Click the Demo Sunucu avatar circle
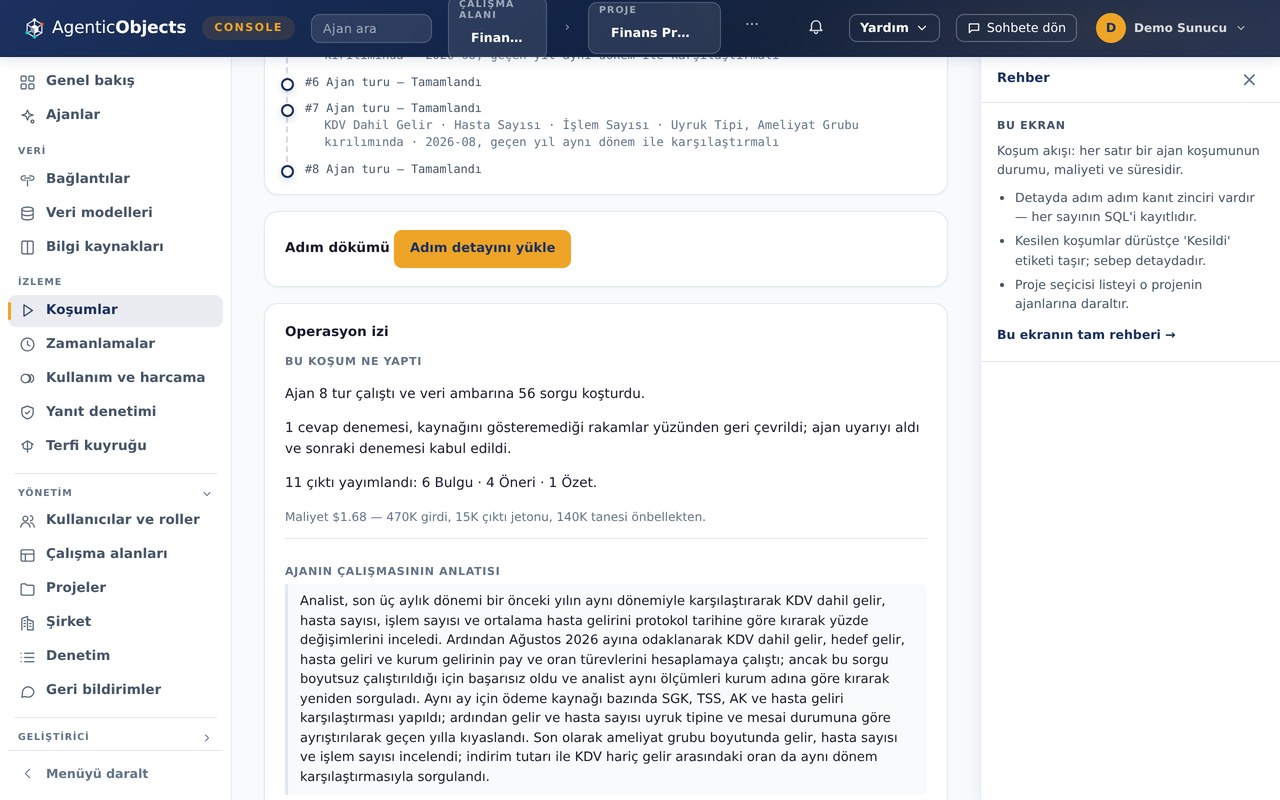This screenshot has width=1280, height=800. coord(1111,28)
